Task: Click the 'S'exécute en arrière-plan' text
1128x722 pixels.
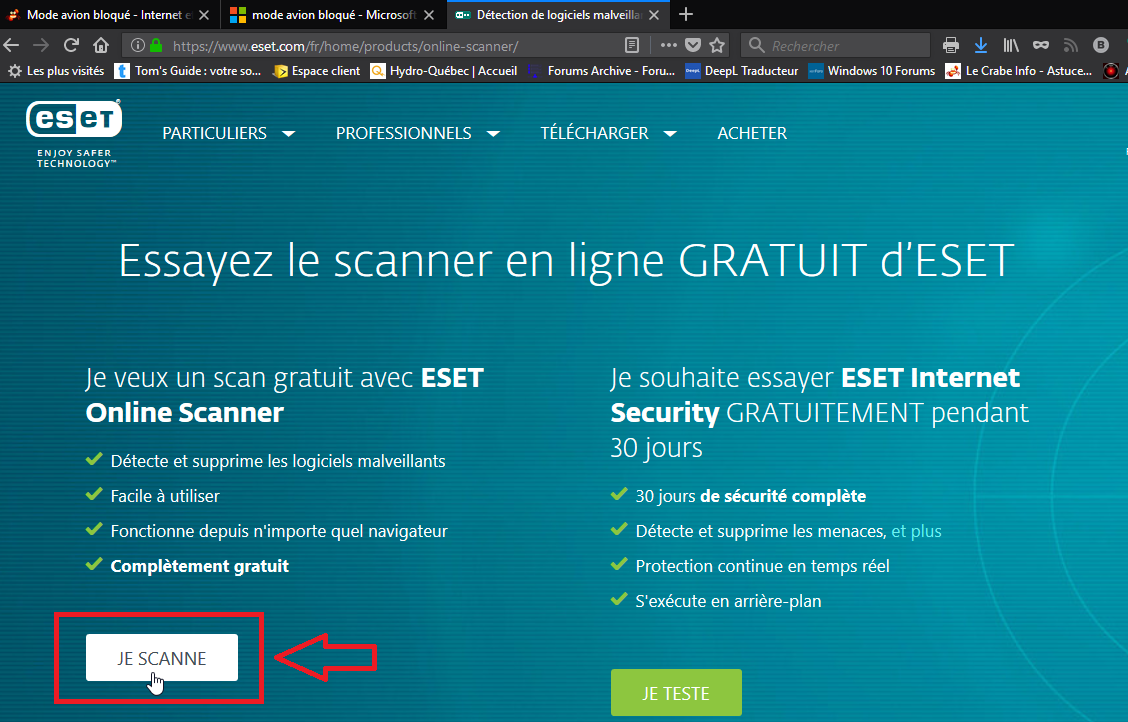Action: pyautogui.click(x=728, y=600)
